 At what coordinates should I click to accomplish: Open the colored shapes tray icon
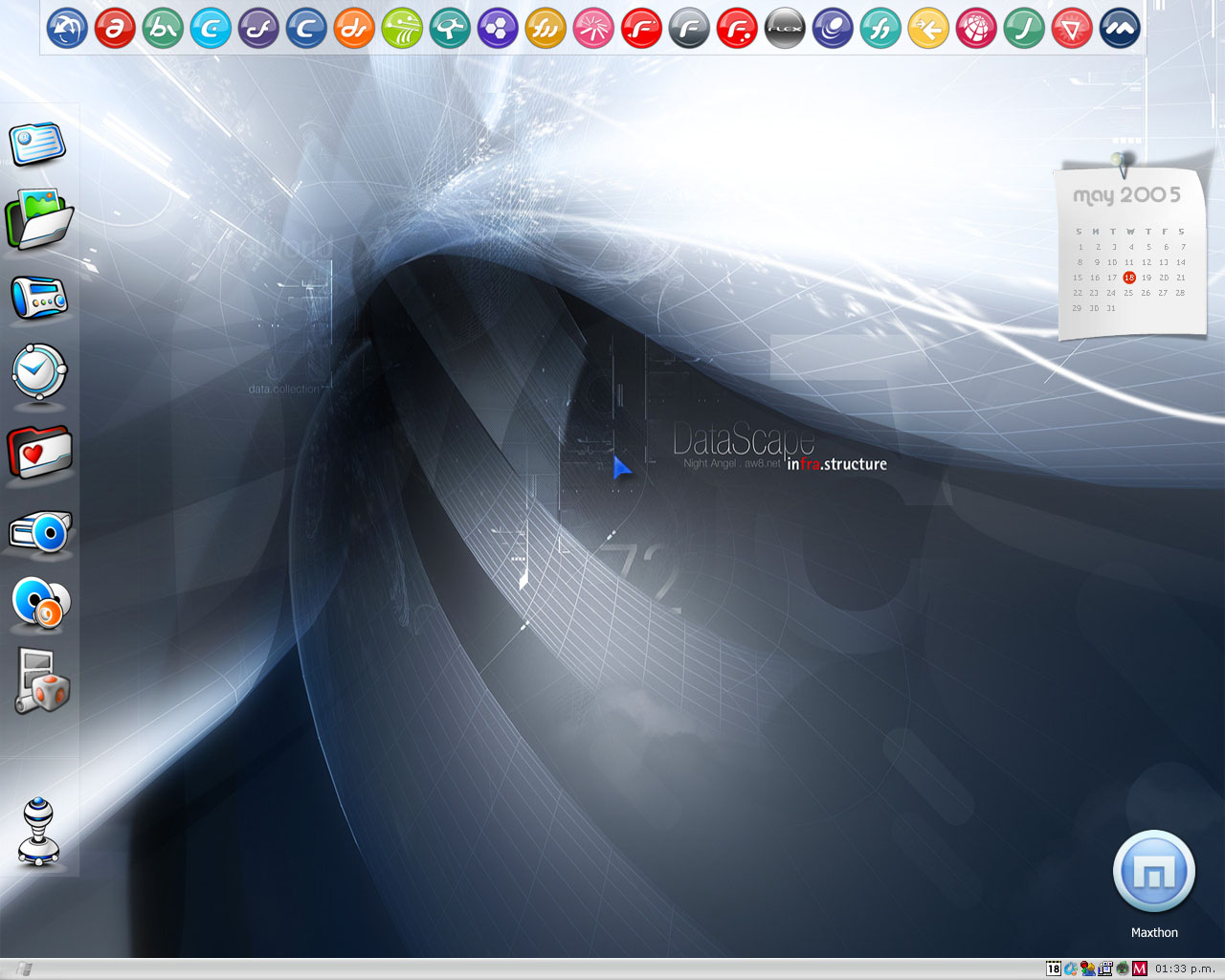pyautogui.click(x=1088, y=969)
